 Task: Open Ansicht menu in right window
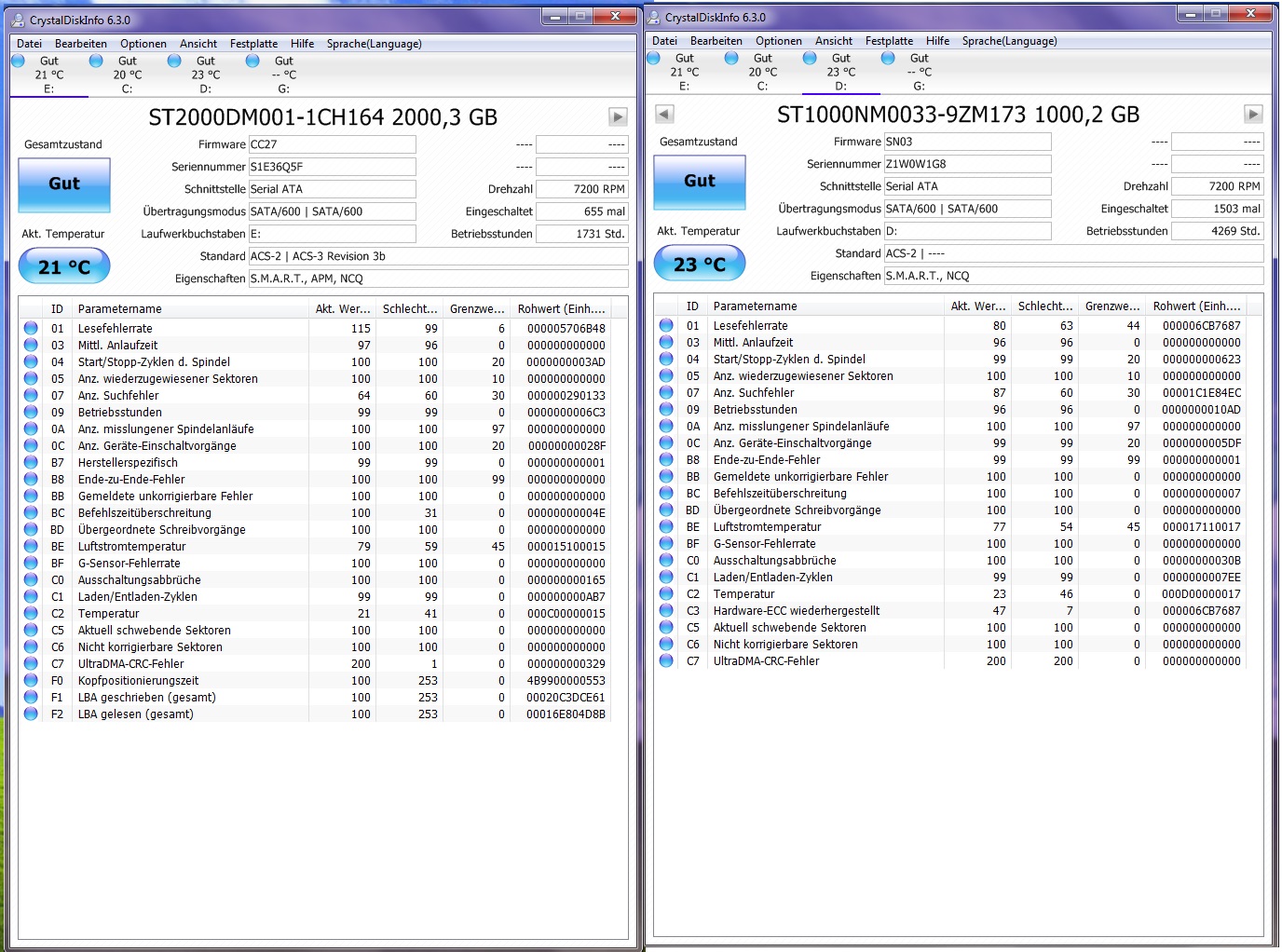tap(834, 41)
